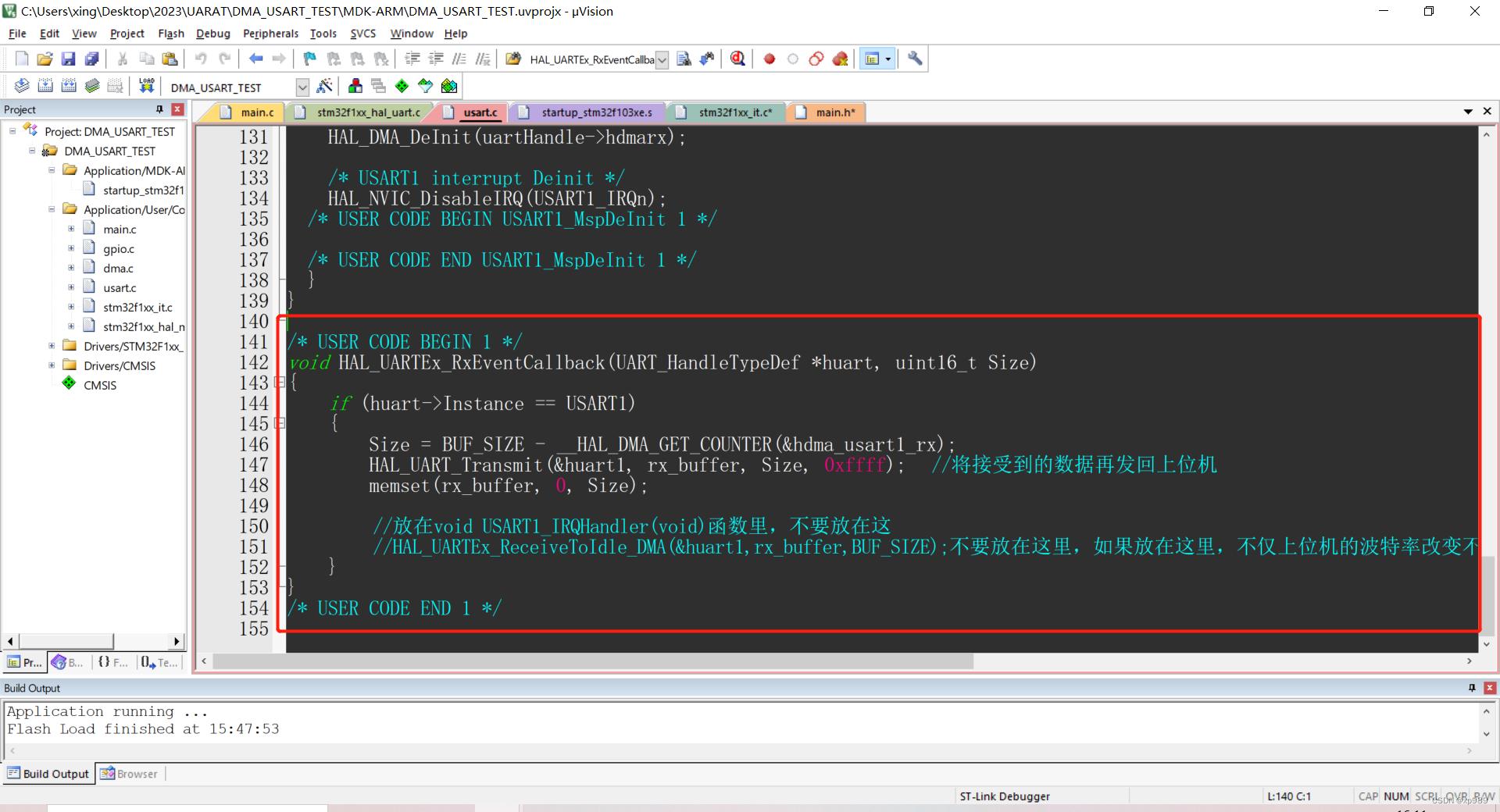1500x812 pixels.
Task: Toggle a bookmark at the current line
Action: click(x=309, y=59)
